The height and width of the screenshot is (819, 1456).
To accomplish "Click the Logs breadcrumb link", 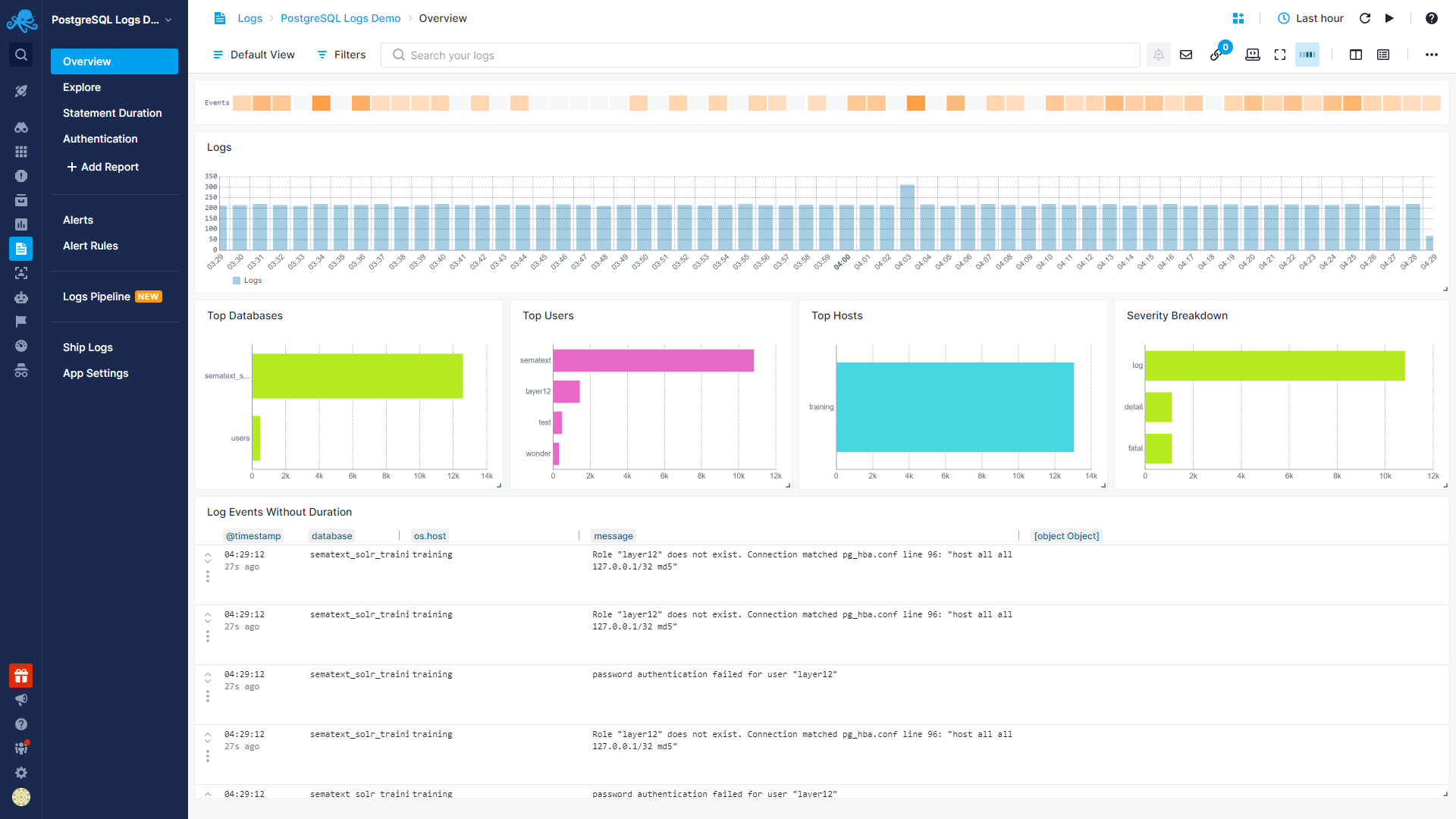I will (x=250, y=18).
